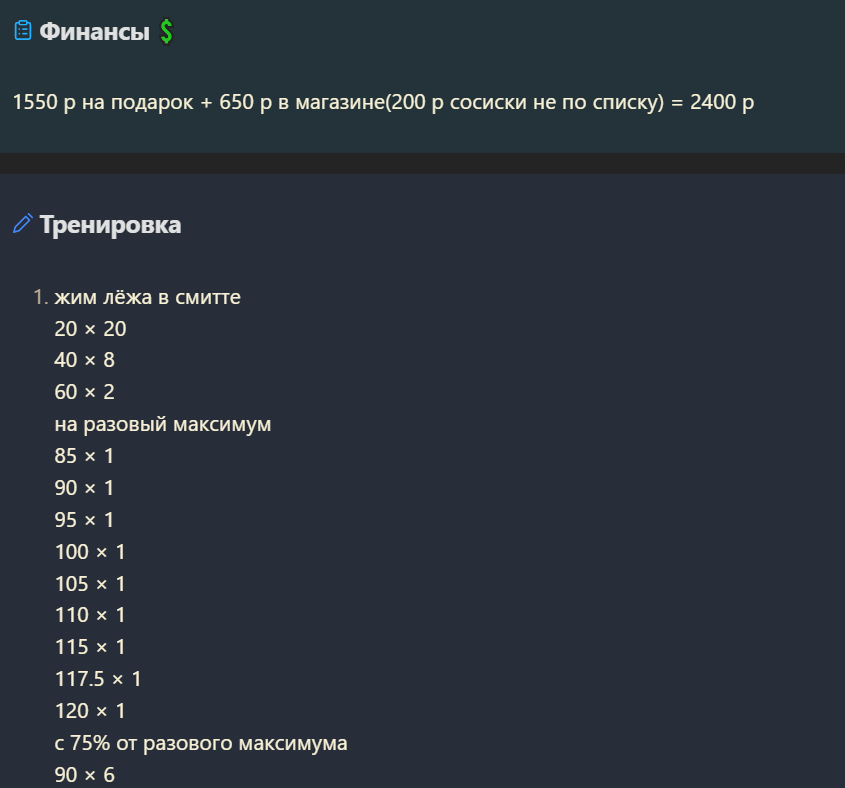Select the Финансы heading text
This screenshot has height=788, width=845.
[94, 31]
